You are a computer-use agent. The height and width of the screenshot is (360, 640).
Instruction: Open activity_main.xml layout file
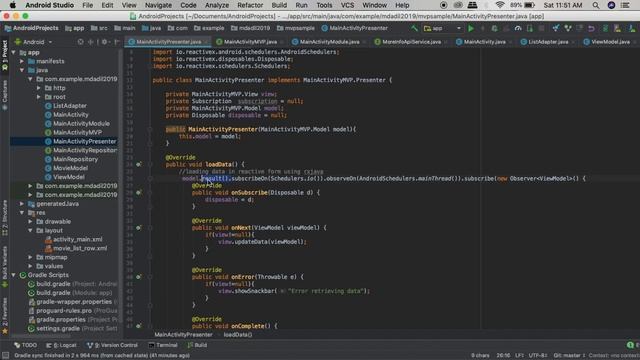pyautogui.click(x=78, y=240)
